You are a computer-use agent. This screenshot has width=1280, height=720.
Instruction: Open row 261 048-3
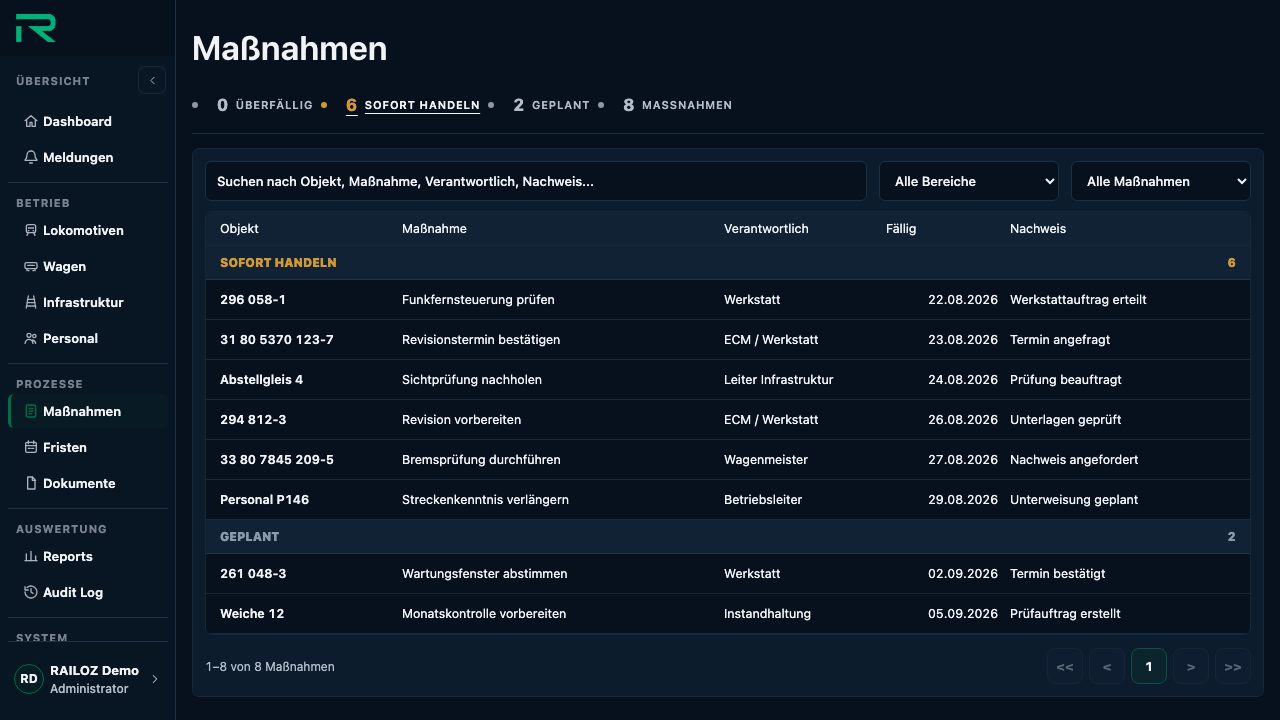(x=728, y=574)
